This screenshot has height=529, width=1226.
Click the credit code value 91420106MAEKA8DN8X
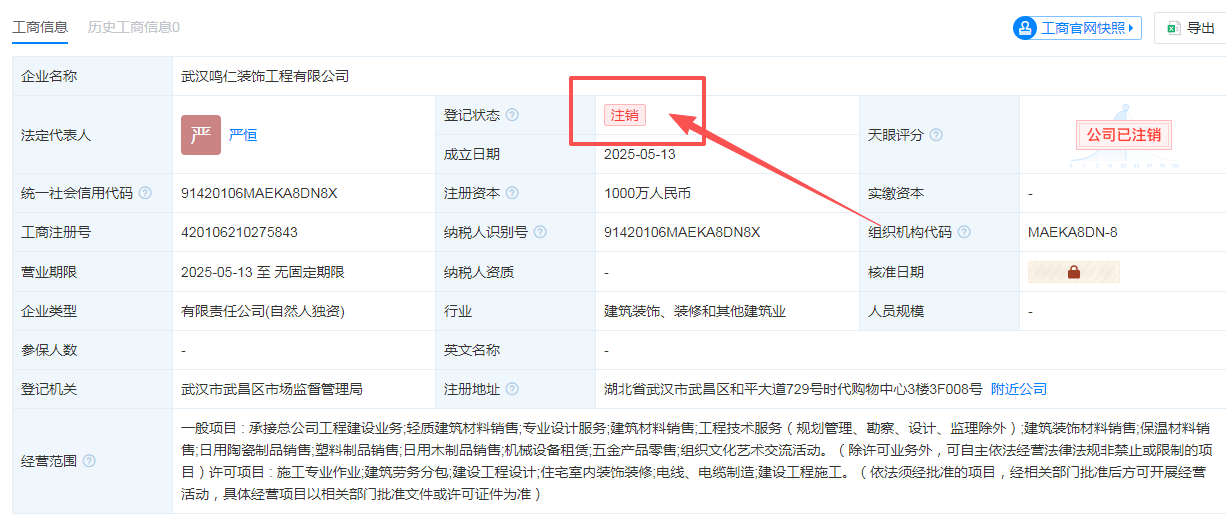259,193
